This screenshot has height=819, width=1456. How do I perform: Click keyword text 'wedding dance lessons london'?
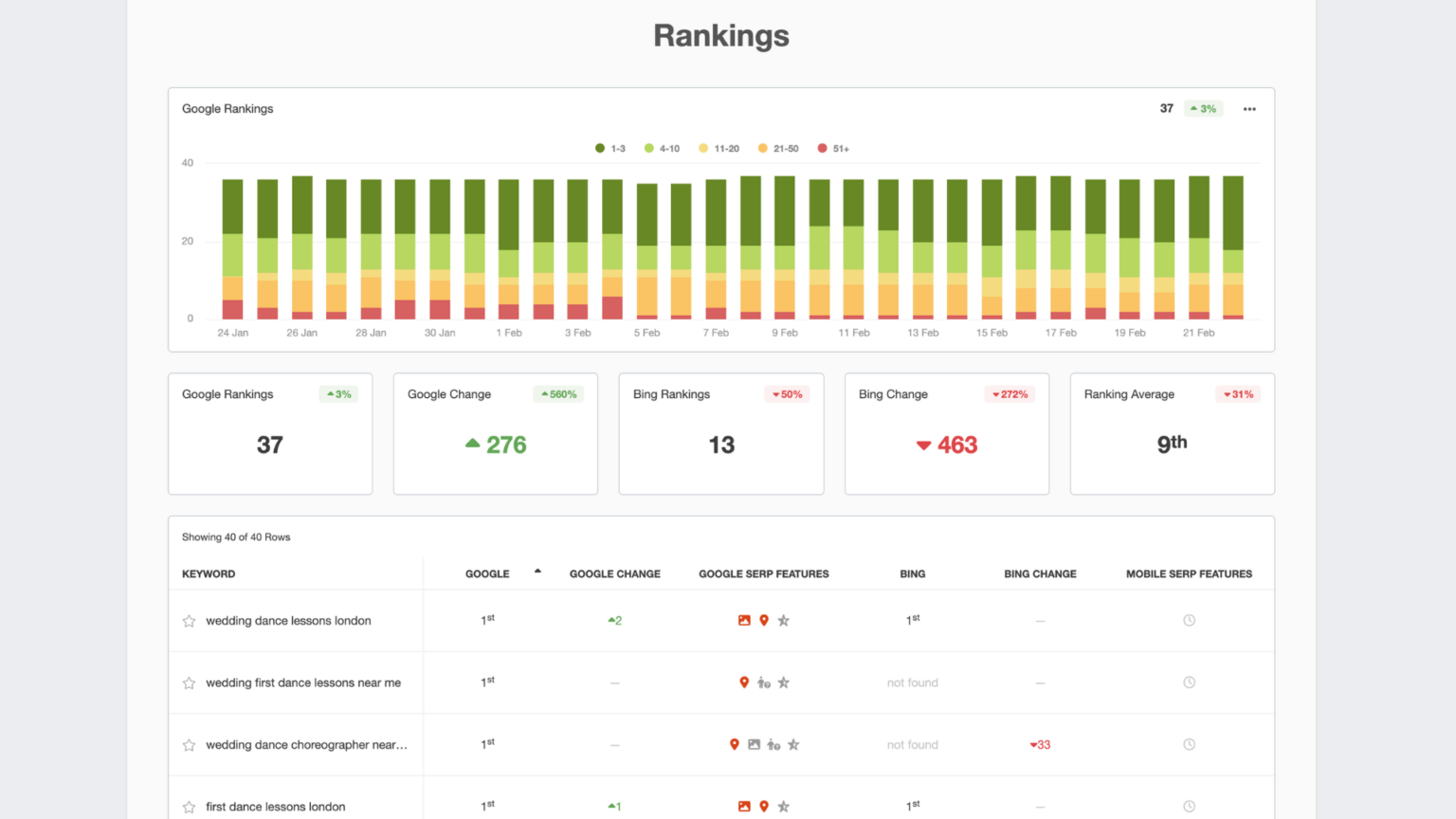click(288, 621)
